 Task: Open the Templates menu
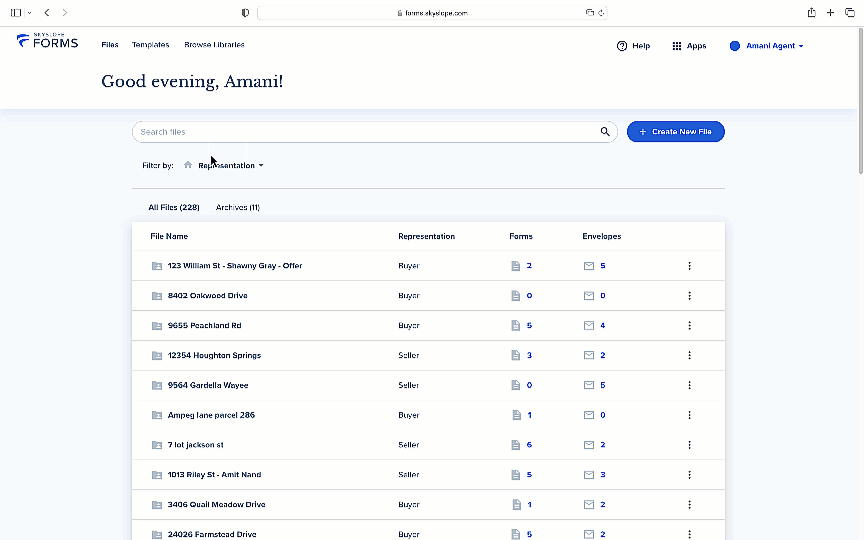150,45
